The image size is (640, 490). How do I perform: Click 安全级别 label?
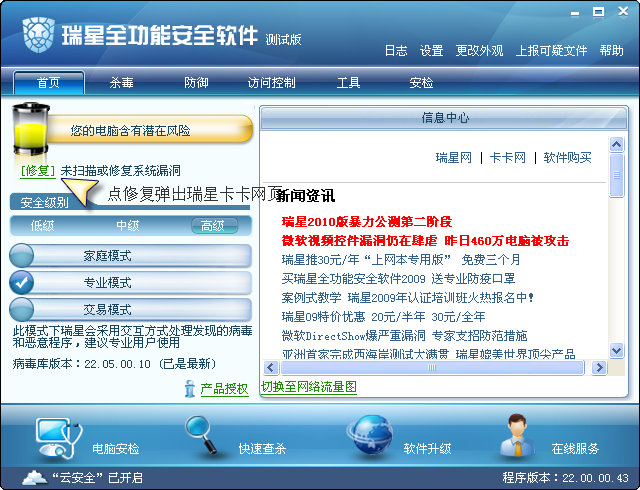(44, 202)
